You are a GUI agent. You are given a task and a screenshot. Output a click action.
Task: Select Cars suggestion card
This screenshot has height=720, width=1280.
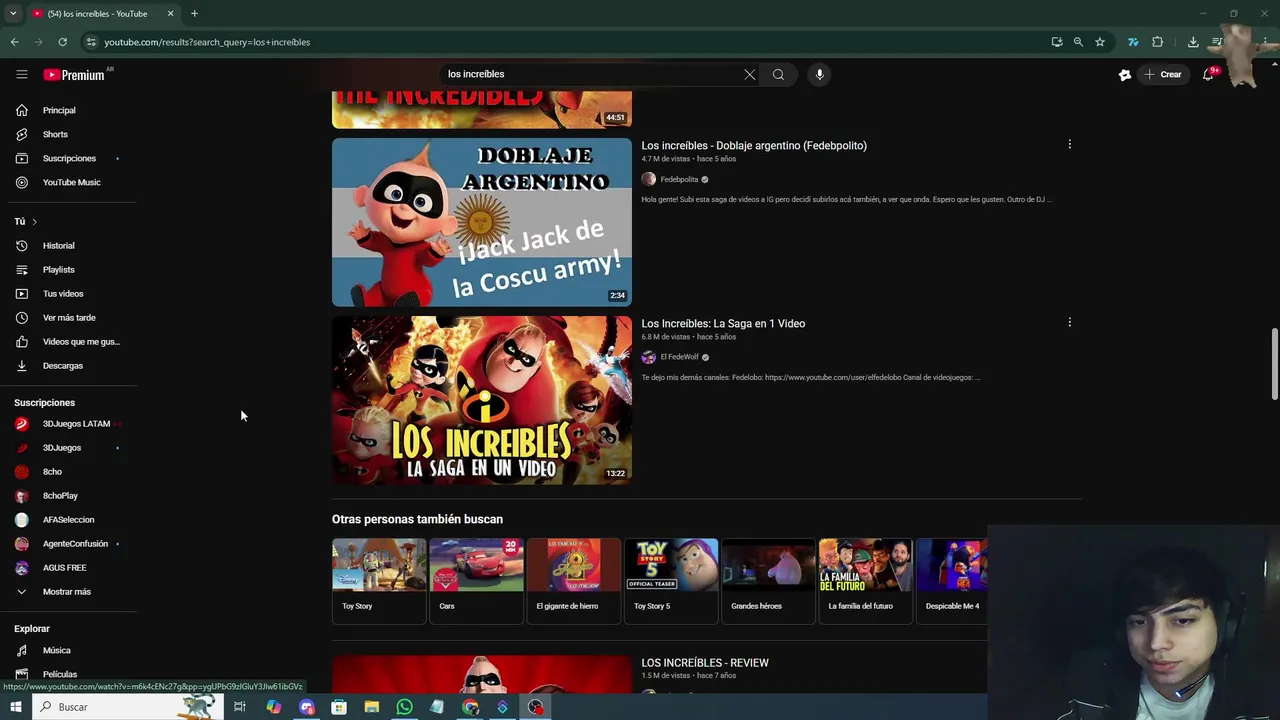tap(476, 580)
